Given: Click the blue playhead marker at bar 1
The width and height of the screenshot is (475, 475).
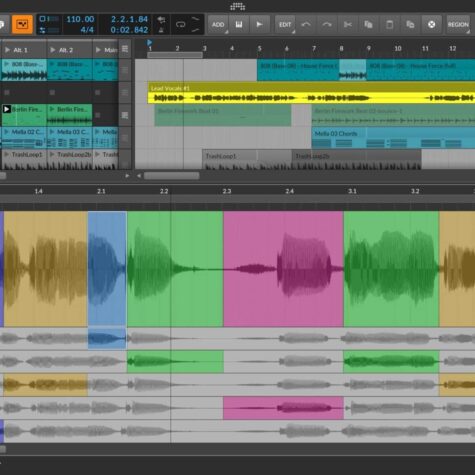Looking at the screenshot, I should point(149,42).
